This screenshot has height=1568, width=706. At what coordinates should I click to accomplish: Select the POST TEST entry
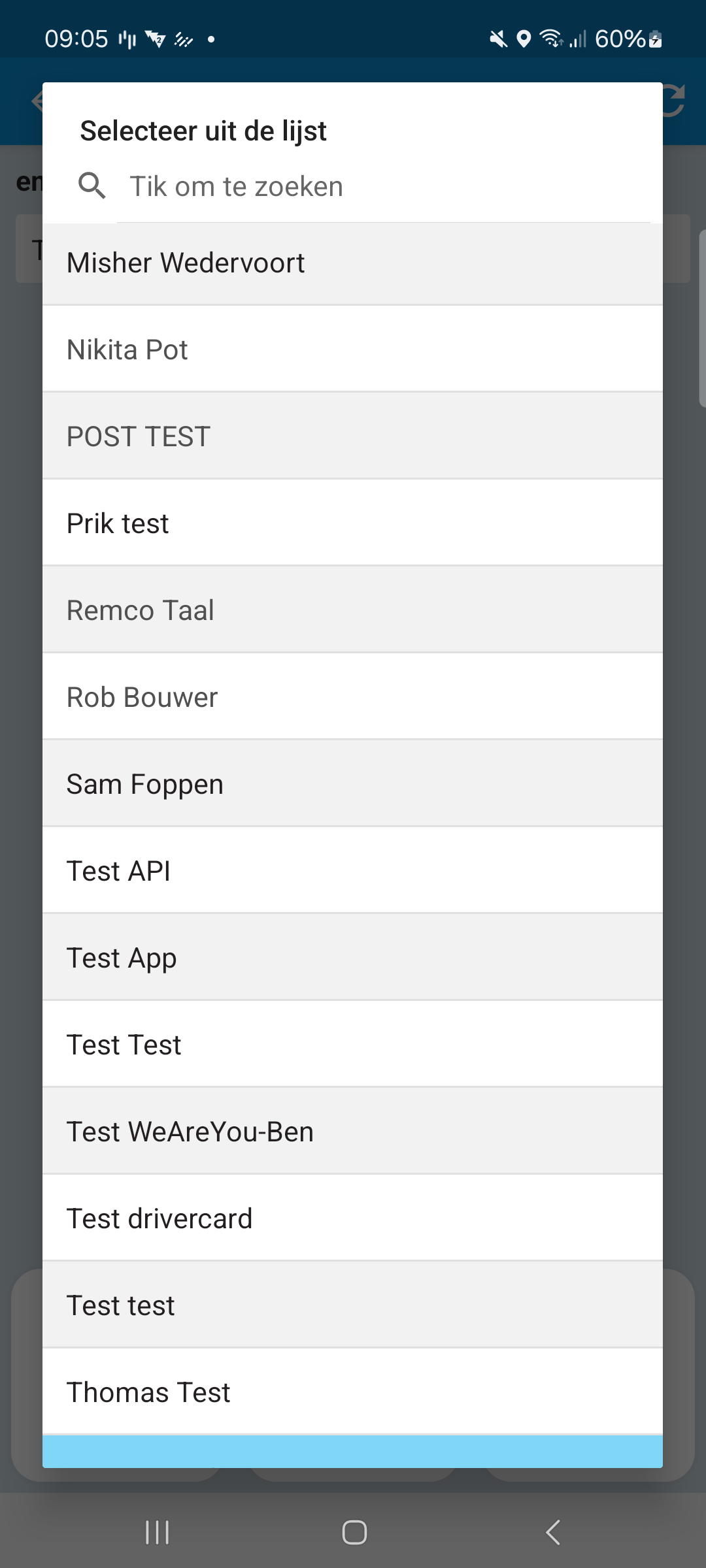(352, 436)
